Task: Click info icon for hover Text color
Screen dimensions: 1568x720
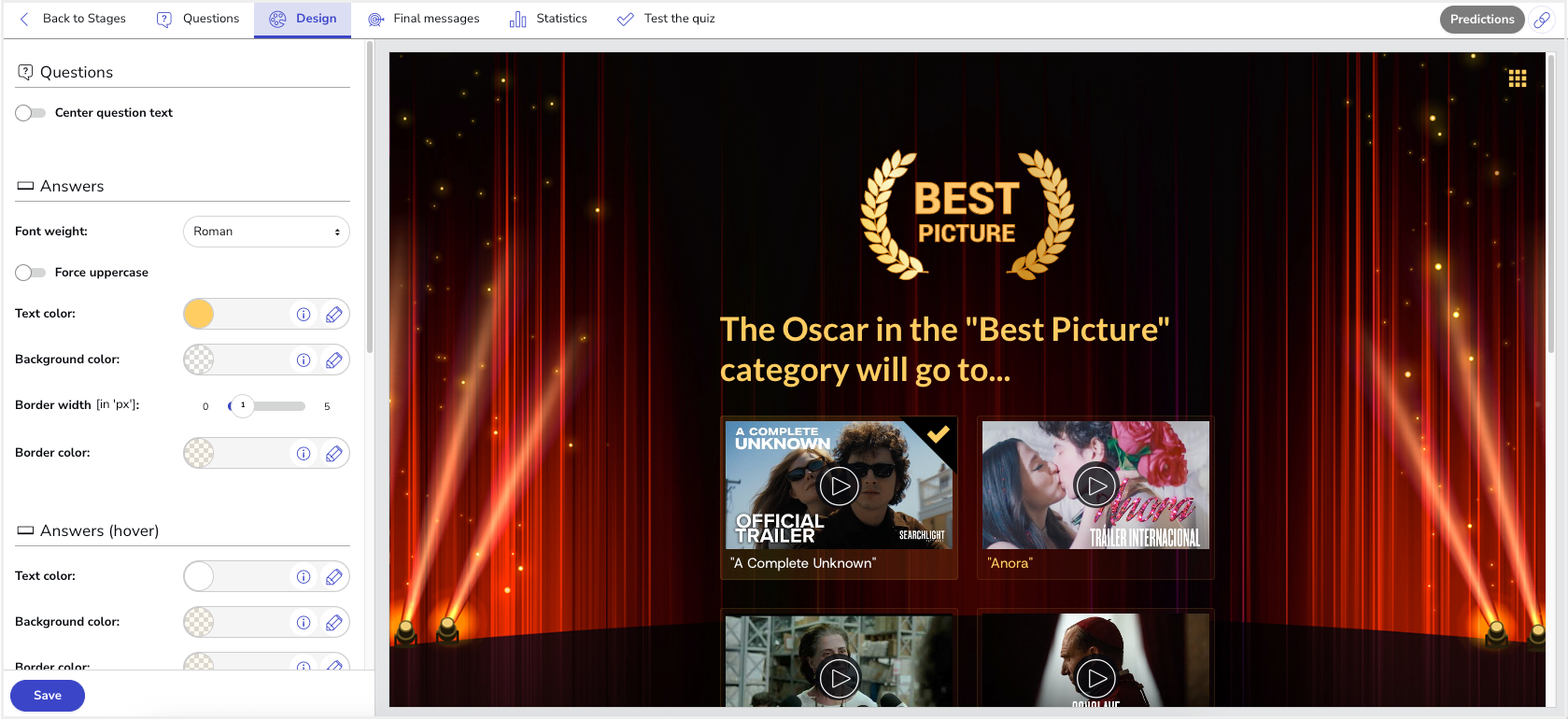Action: 304,577
